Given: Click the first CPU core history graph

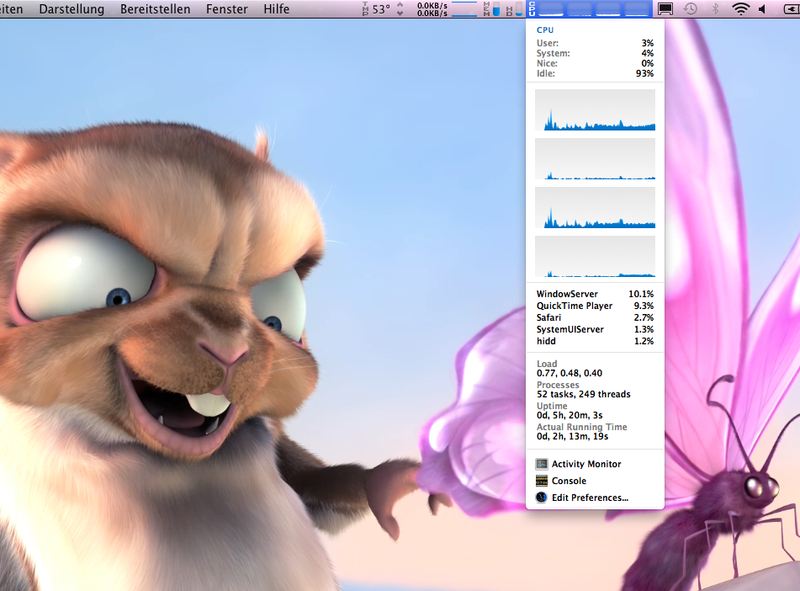Looking at the screenshot, I should click(595, 110).
